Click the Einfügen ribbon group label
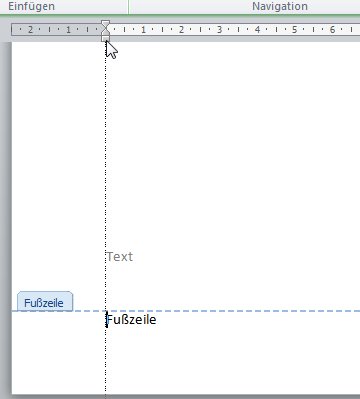 pos(31,6)
